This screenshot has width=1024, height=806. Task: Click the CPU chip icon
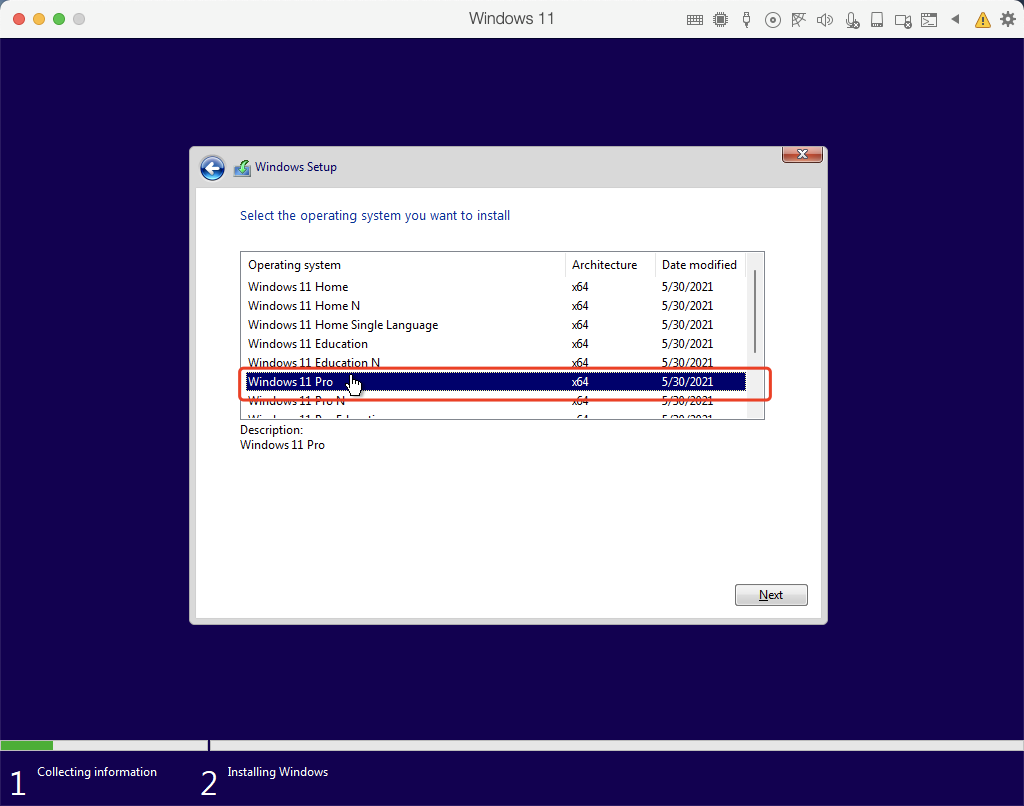click(720, 20)
